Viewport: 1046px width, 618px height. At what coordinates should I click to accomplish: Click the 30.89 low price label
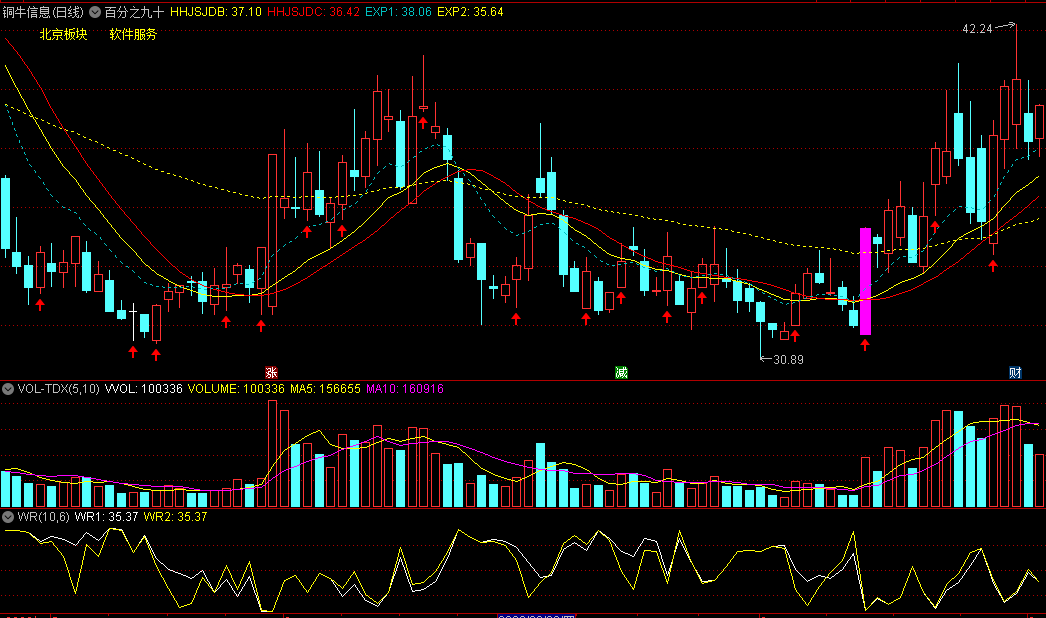click(x=788, y=360)
